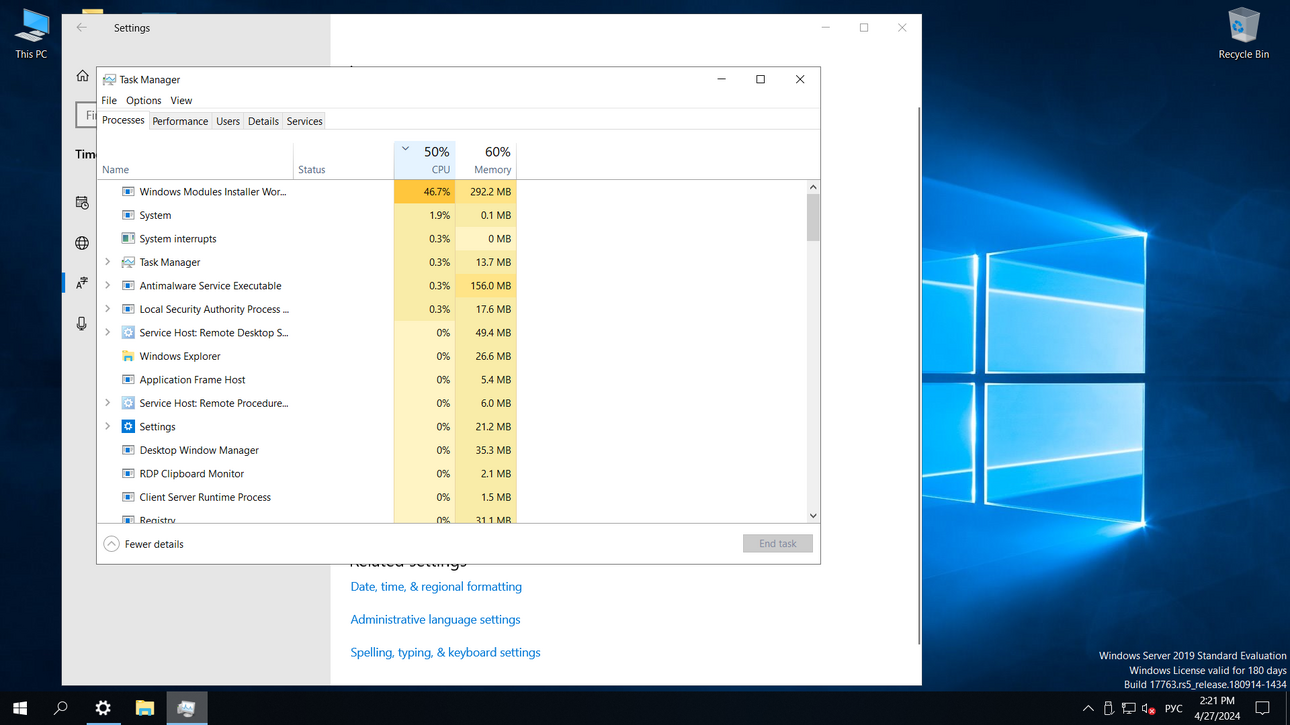Image resolution: width=1290 pixels, height=725 pixels.
Task: Open Date & time icon in Settings sidebar
Action: [x=82, y=203]
